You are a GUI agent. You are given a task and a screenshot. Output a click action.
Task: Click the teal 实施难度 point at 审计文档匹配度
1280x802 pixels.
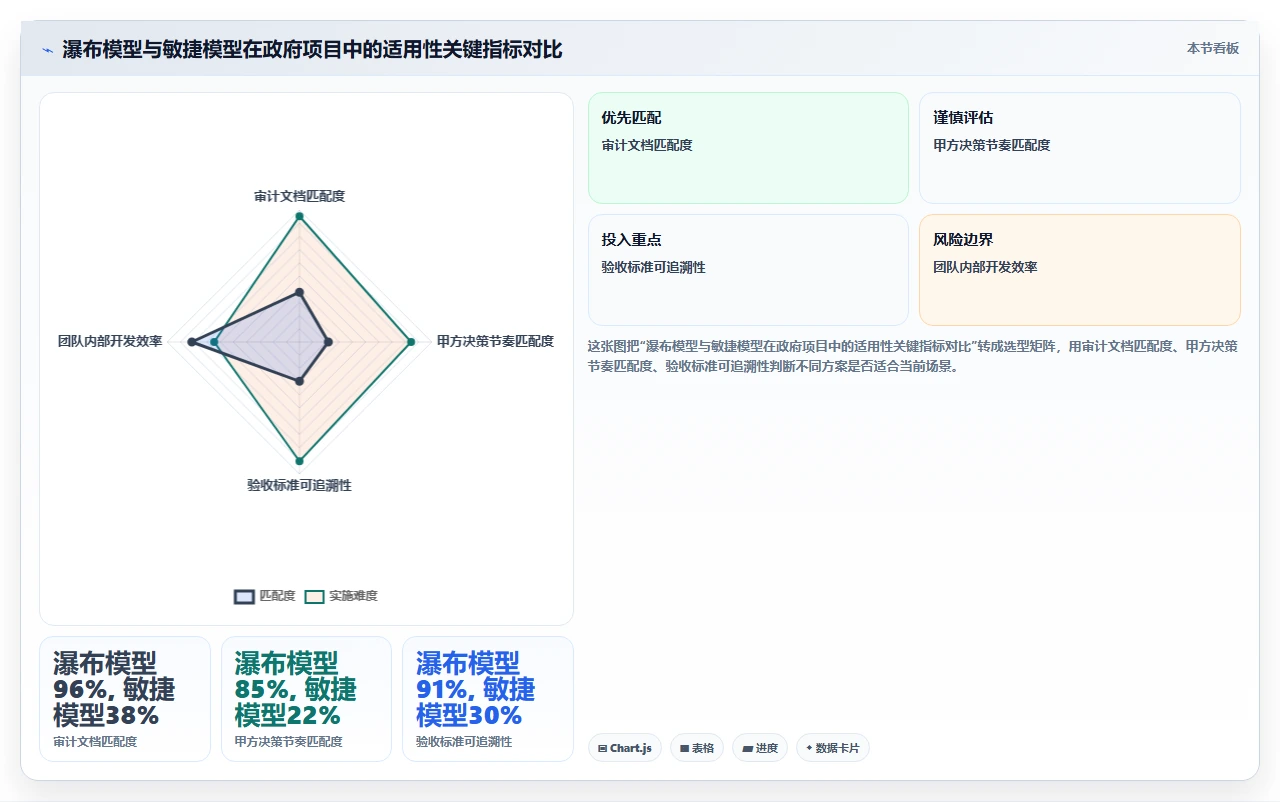[299, 217]
